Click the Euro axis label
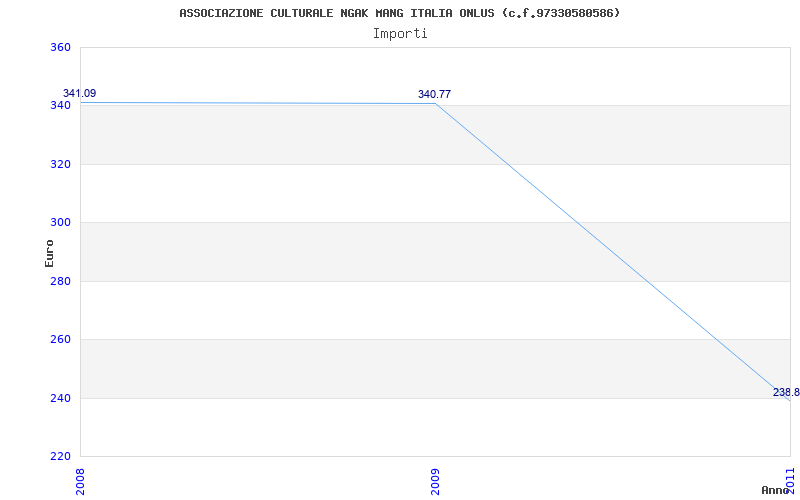Image resolution: width=800 pixels, height=500 pixels. pyautogui.click(x=49, y=253)
